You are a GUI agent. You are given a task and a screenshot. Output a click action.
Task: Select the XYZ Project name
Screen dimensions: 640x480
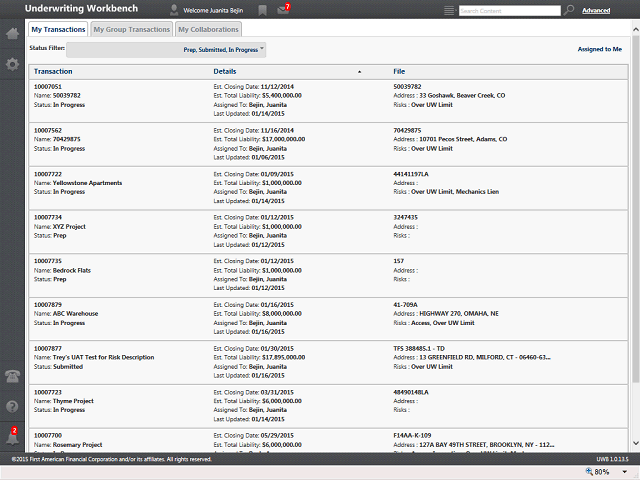69,227
